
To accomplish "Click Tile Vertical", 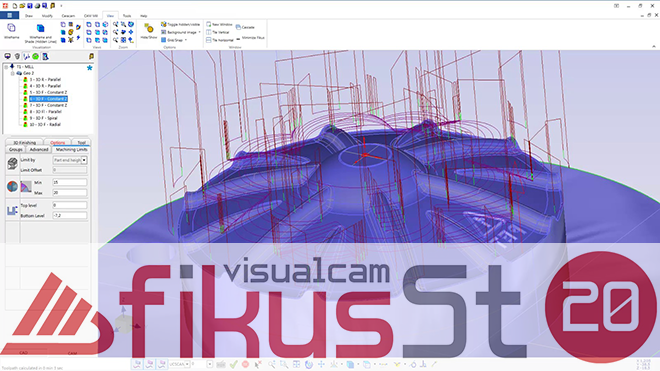I will click(218, 32).
